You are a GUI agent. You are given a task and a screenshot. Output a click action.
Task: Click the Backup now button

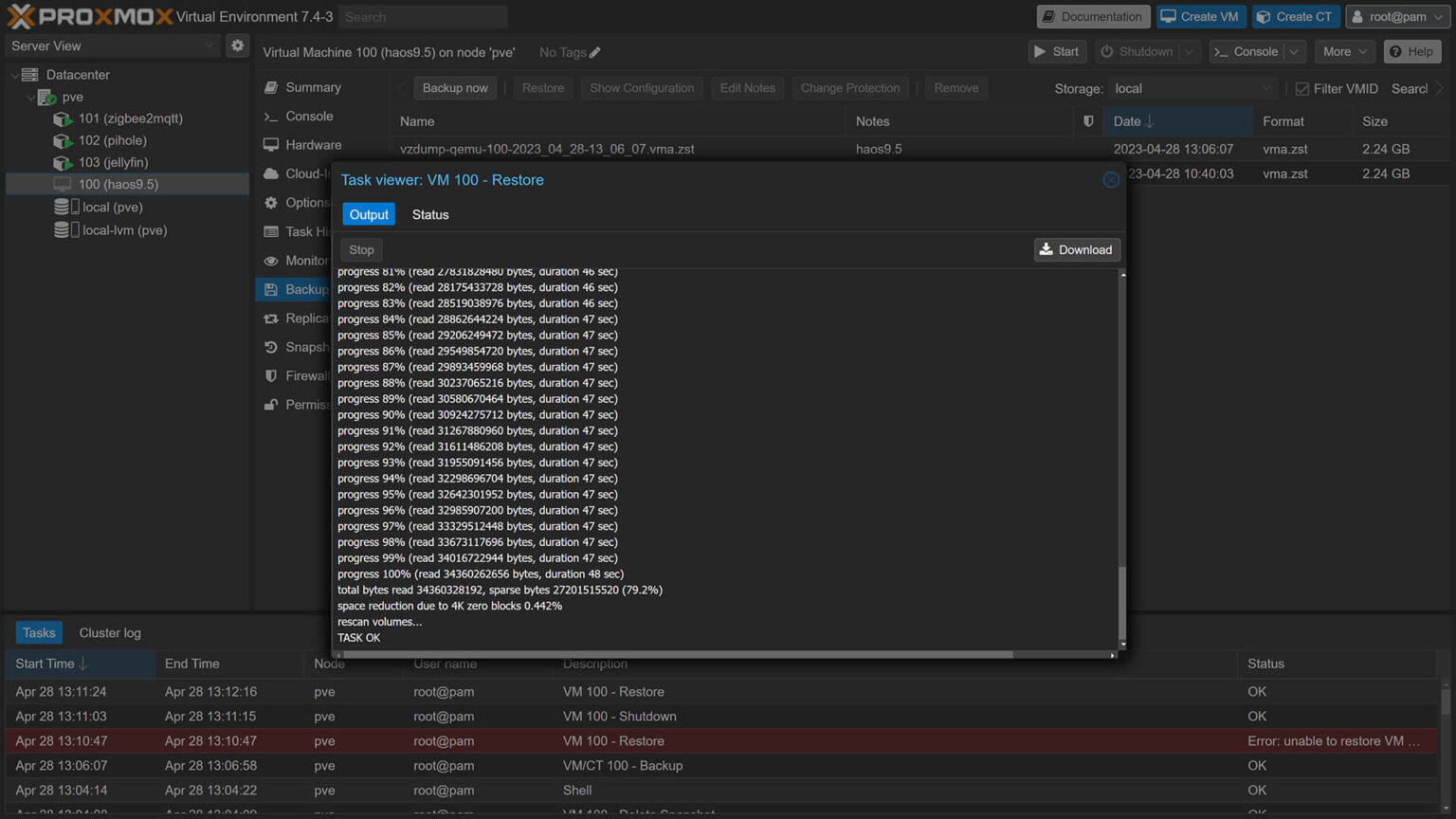455,87
